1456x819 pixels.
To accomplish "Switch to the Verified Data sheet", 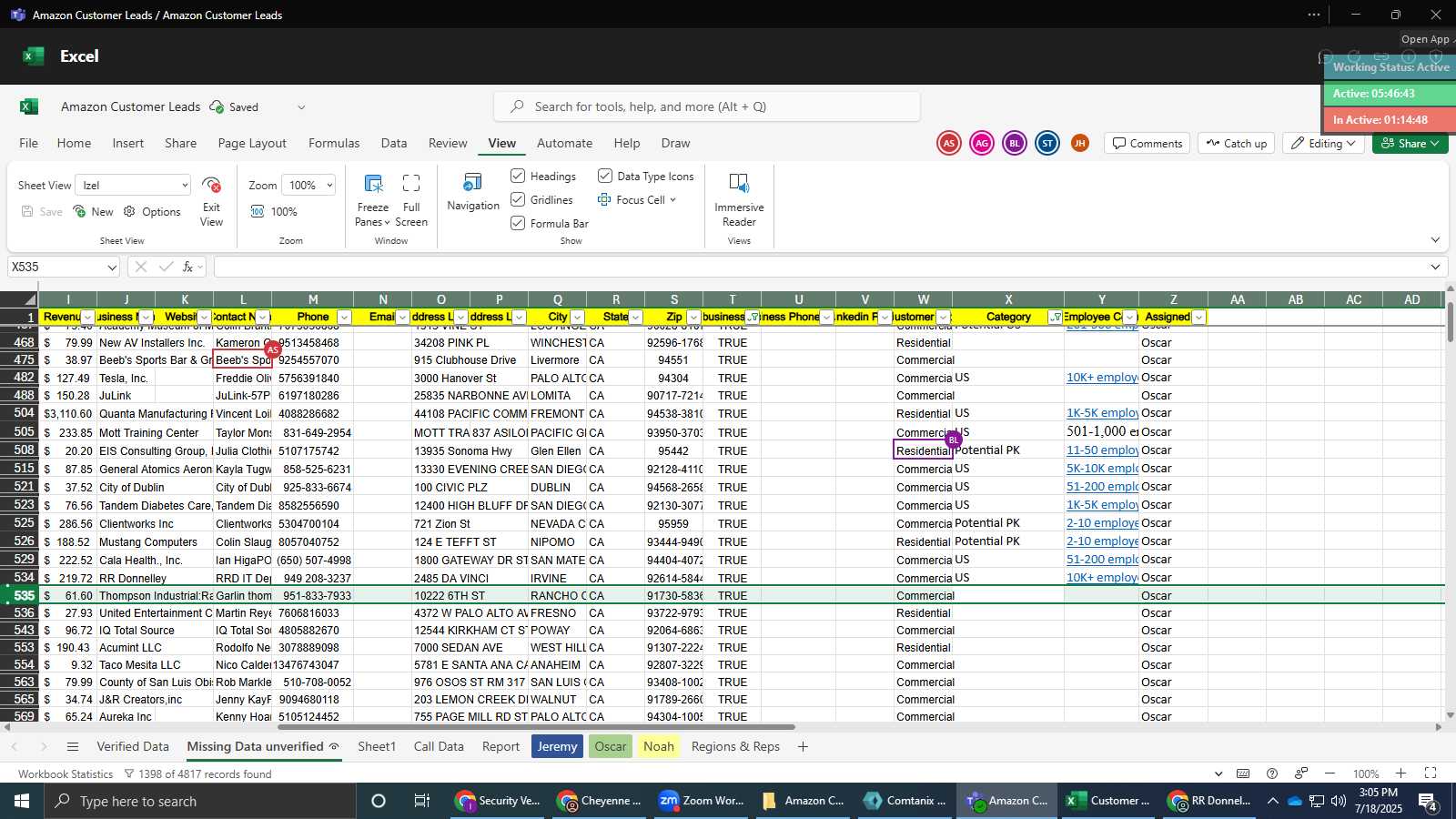I will 133,746.
